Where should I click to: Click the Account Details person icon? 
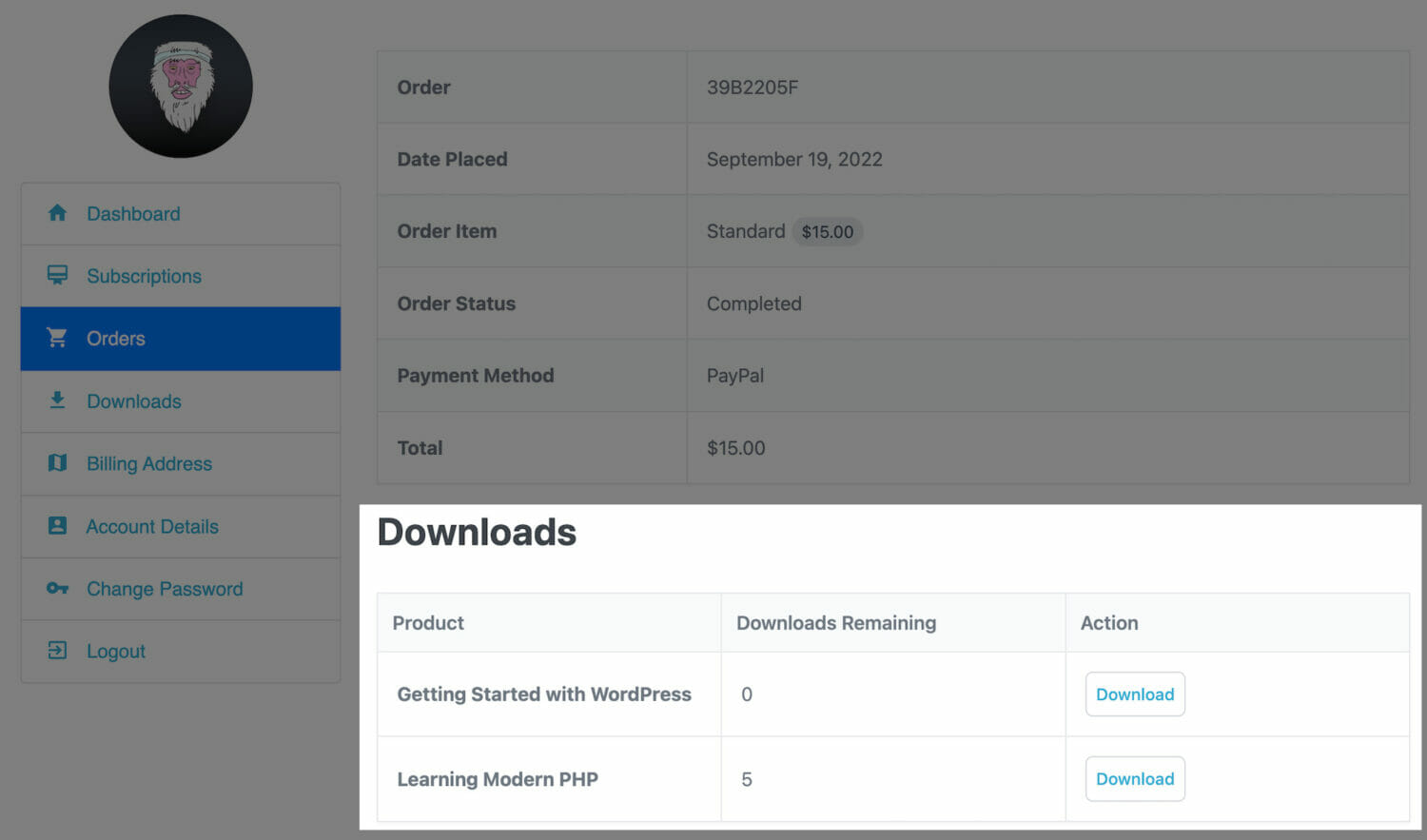[57, 525]
